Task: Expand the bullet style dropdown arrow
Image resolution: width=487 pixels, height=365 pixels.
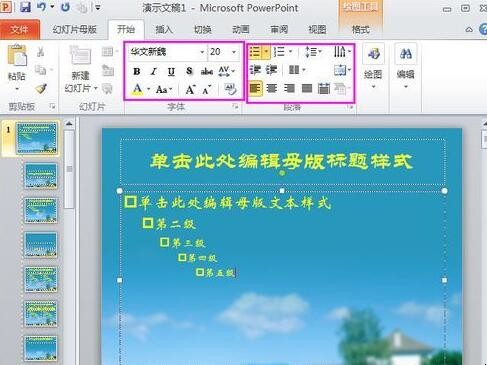Action: click(x=266, y=52)
